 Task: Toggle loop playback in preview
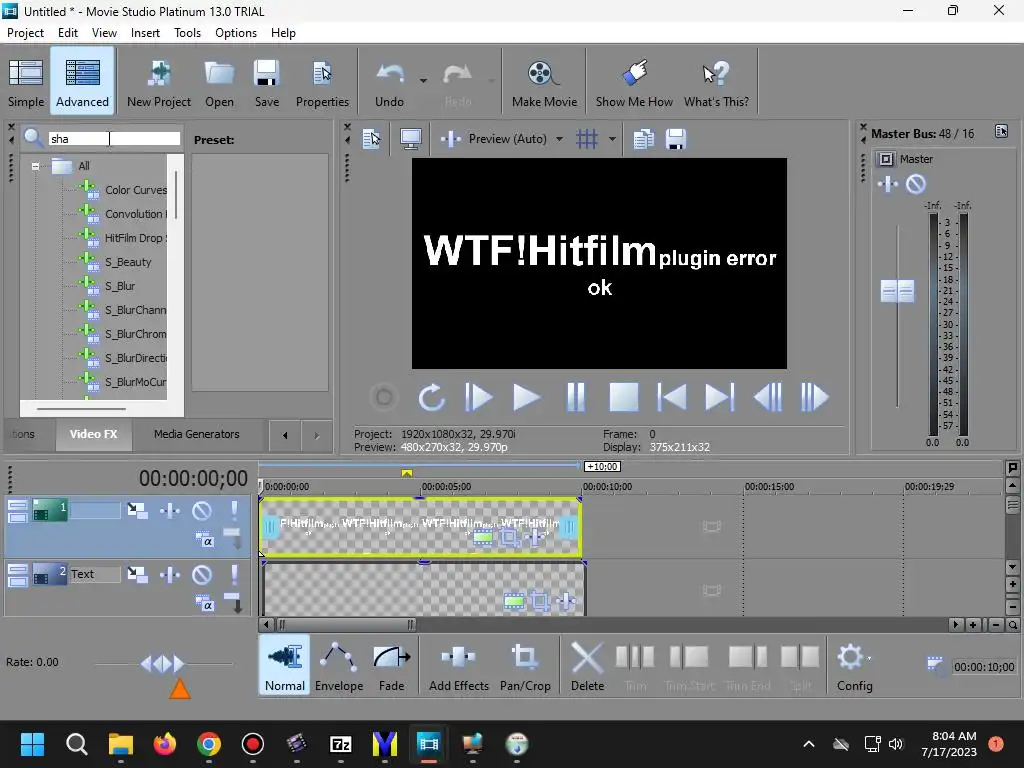431,397
